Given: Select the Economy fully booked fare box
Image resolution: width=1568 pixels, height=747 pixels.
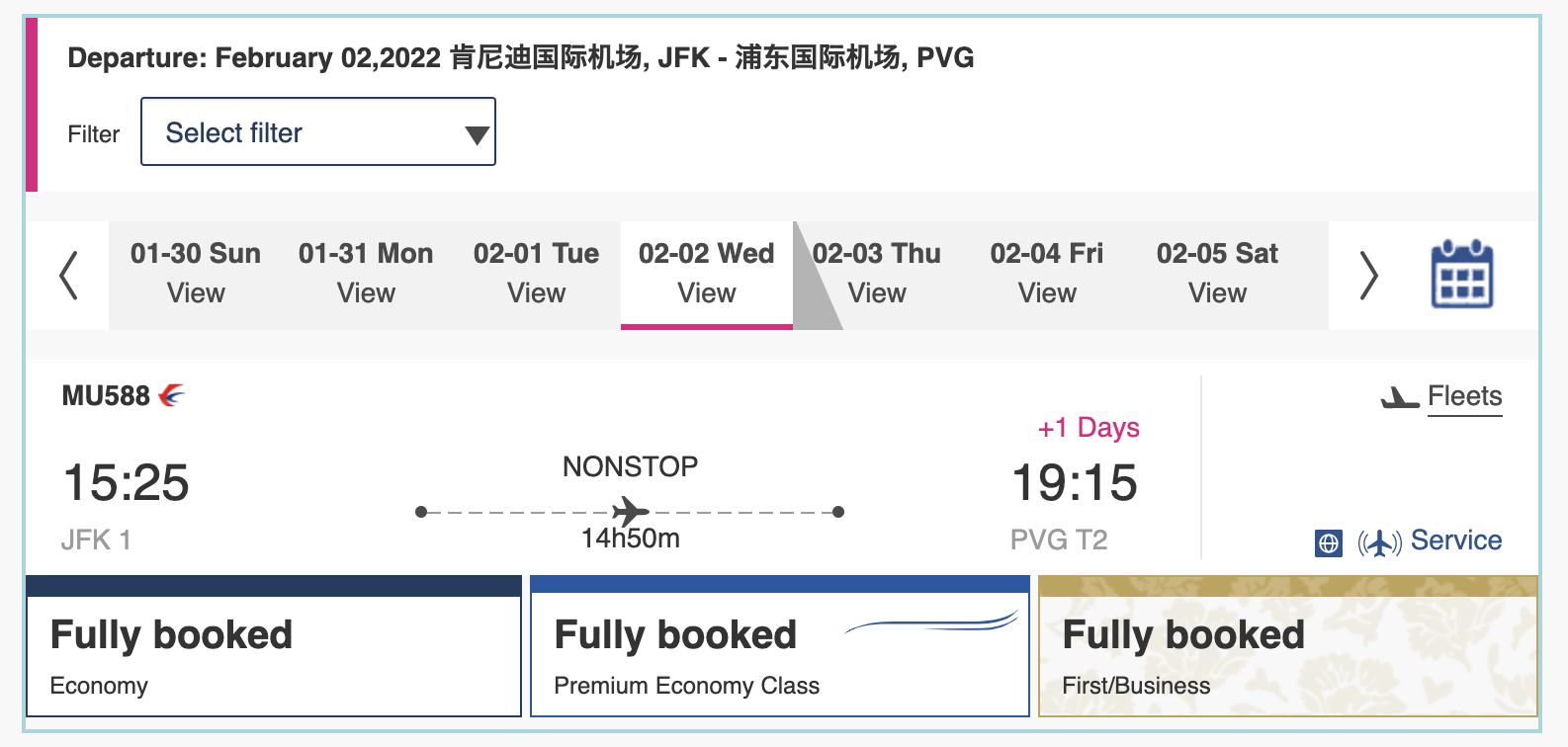Looking at the screenshot, I should pyautogui.click(x=274, y=646).
